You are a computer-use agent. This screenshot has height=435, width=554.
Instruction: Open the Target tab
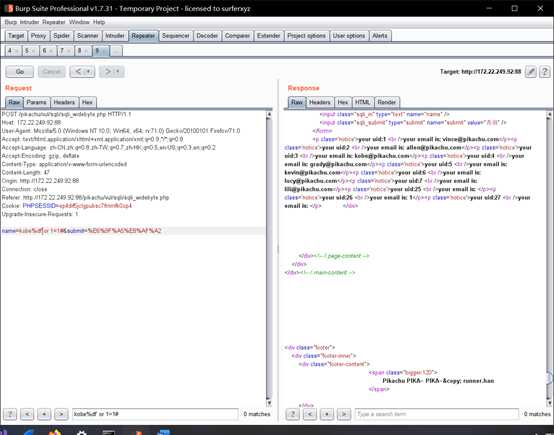16,36
